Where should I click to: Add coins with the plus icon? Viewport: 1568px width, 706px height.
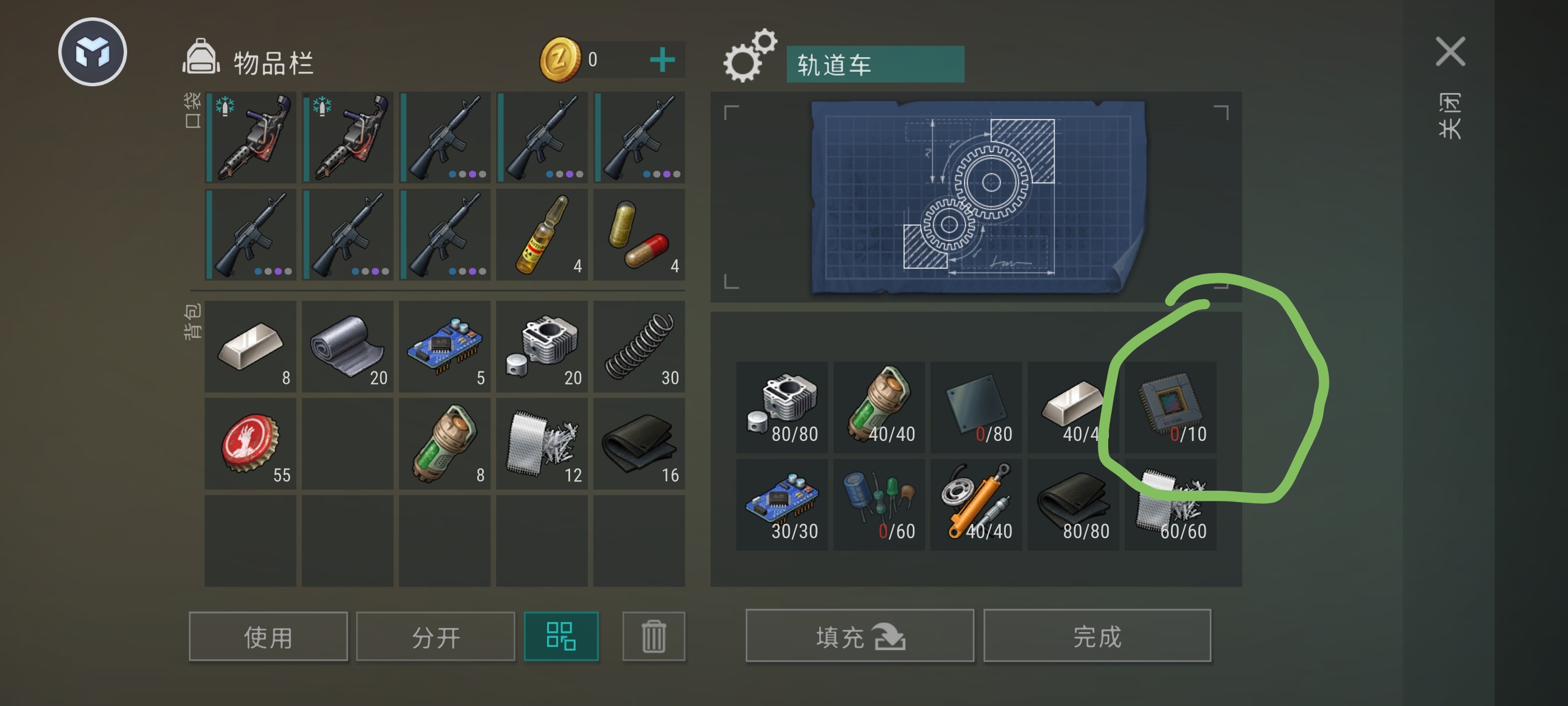(662, 60)
